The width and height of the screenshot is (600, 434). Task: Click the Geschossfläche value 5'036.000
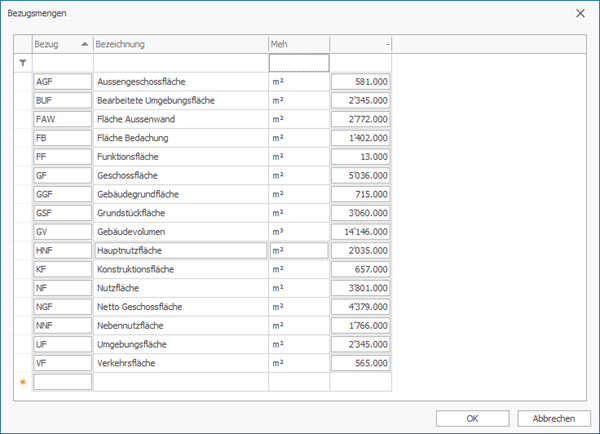point(360,175)
